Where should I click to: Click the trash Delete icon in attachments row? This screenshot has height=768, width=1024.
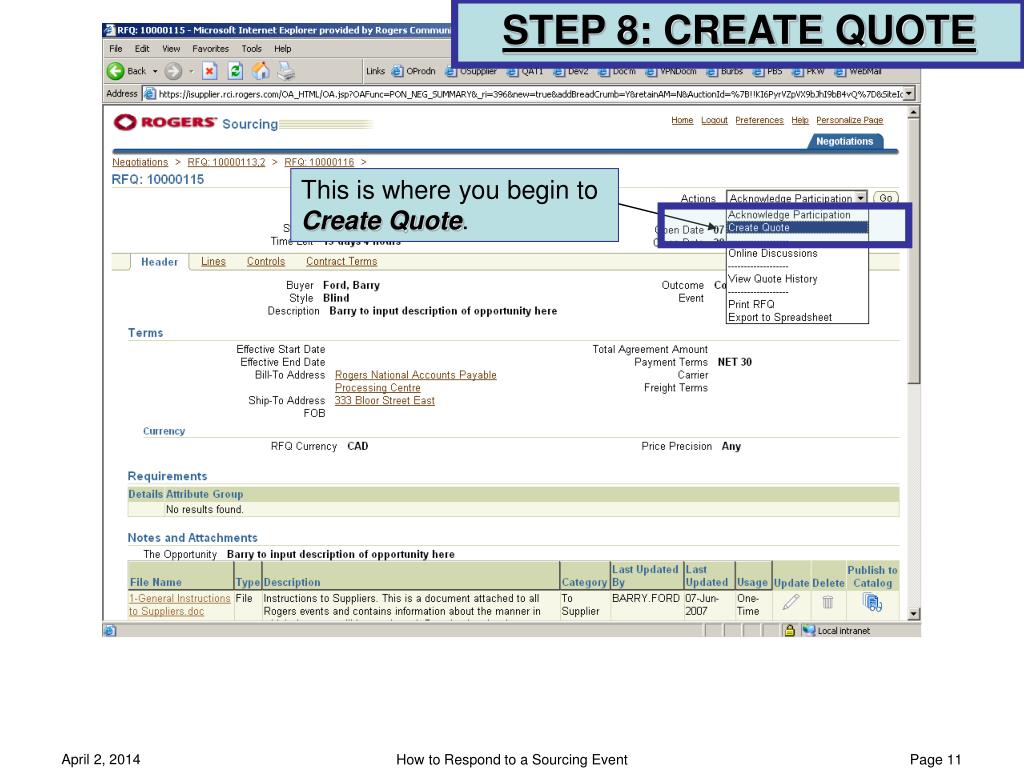[x=827, y=602]
